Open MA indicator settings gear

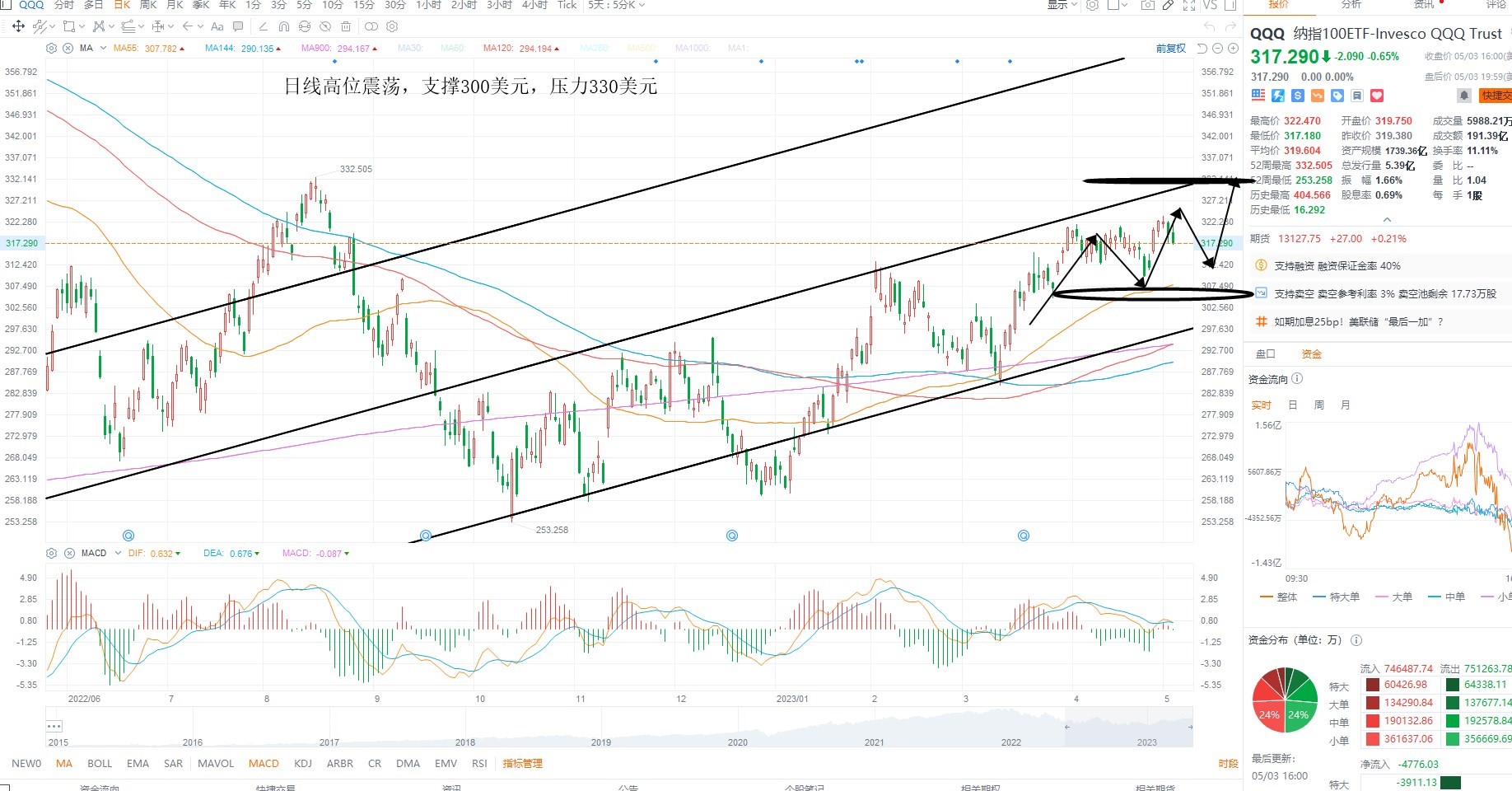[52, 48]
